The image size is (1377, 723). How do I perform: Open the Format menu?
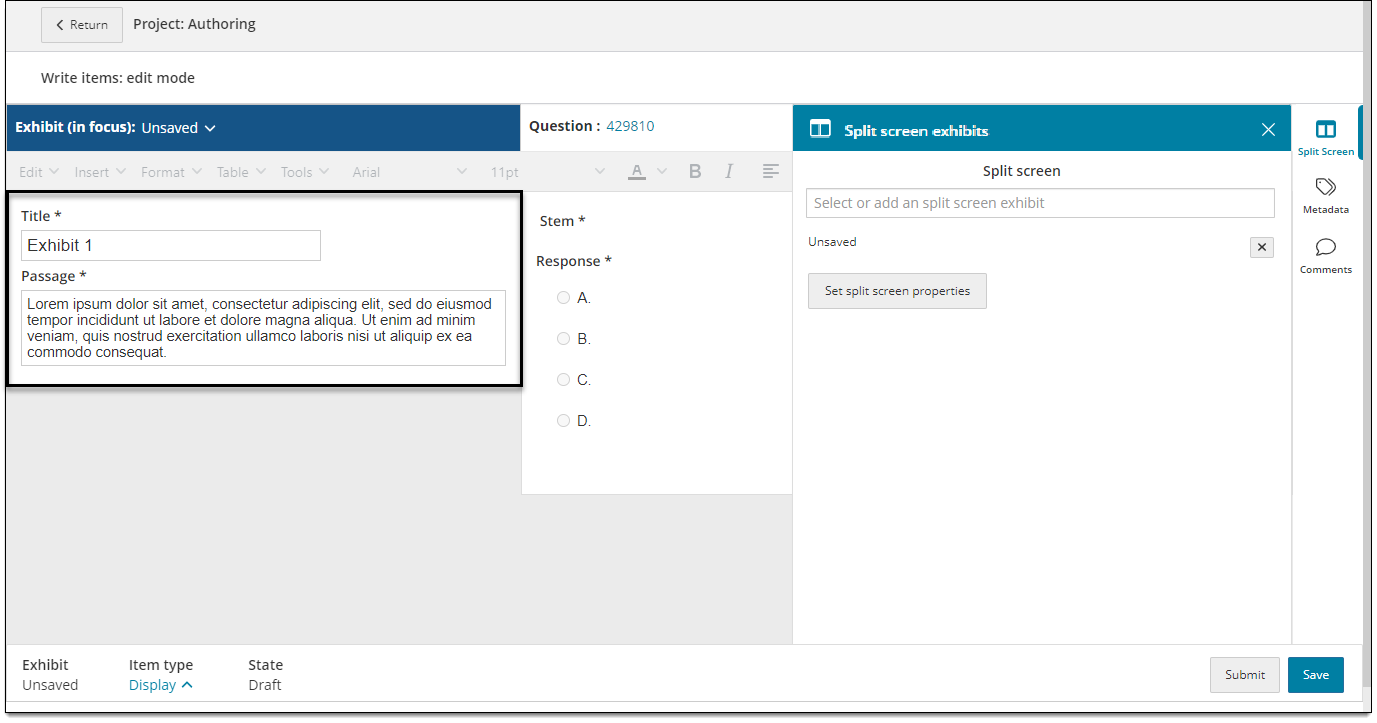[172, 172]
